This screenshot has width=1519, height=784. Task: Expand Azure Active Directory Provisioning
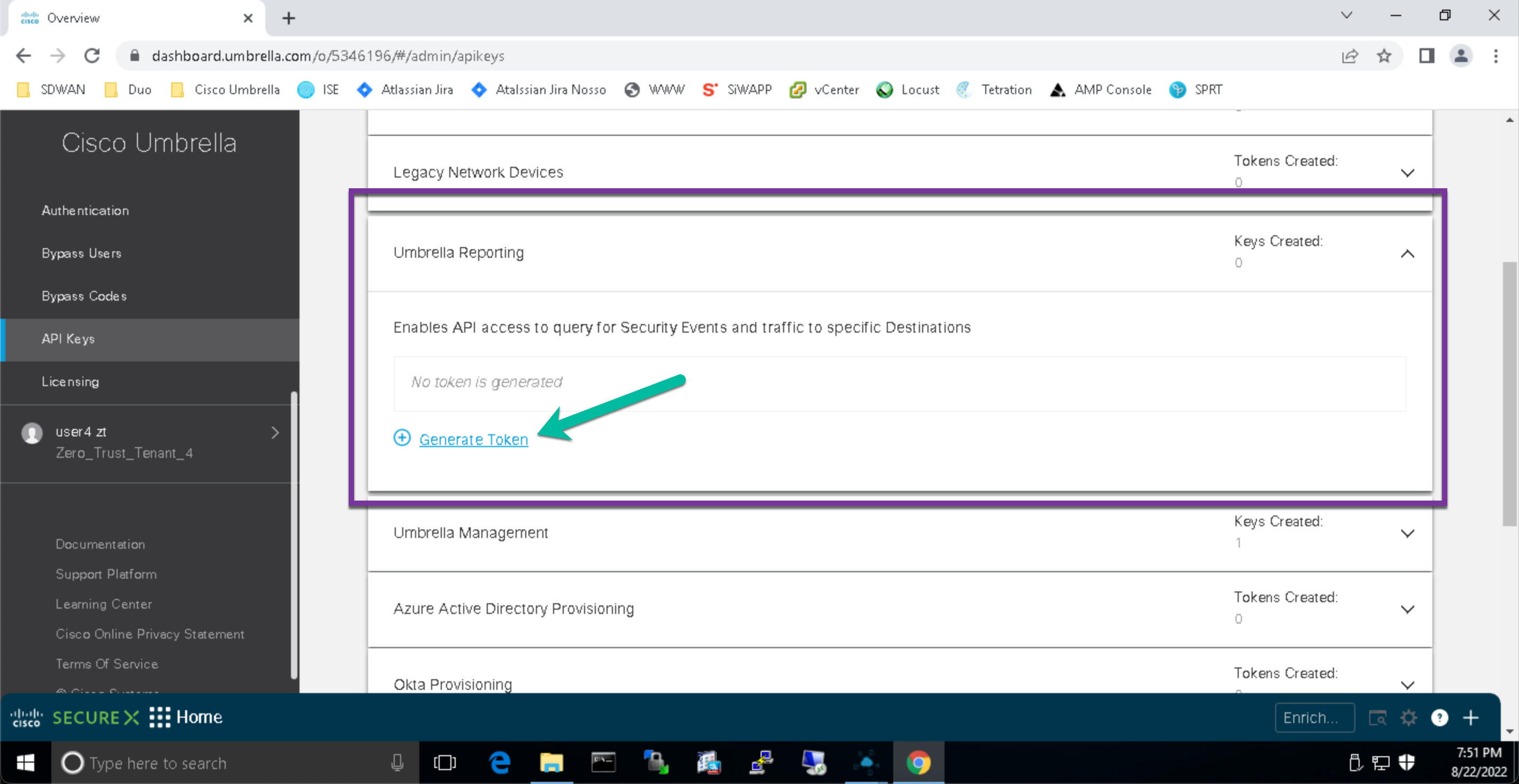[x=1408, y=610]
